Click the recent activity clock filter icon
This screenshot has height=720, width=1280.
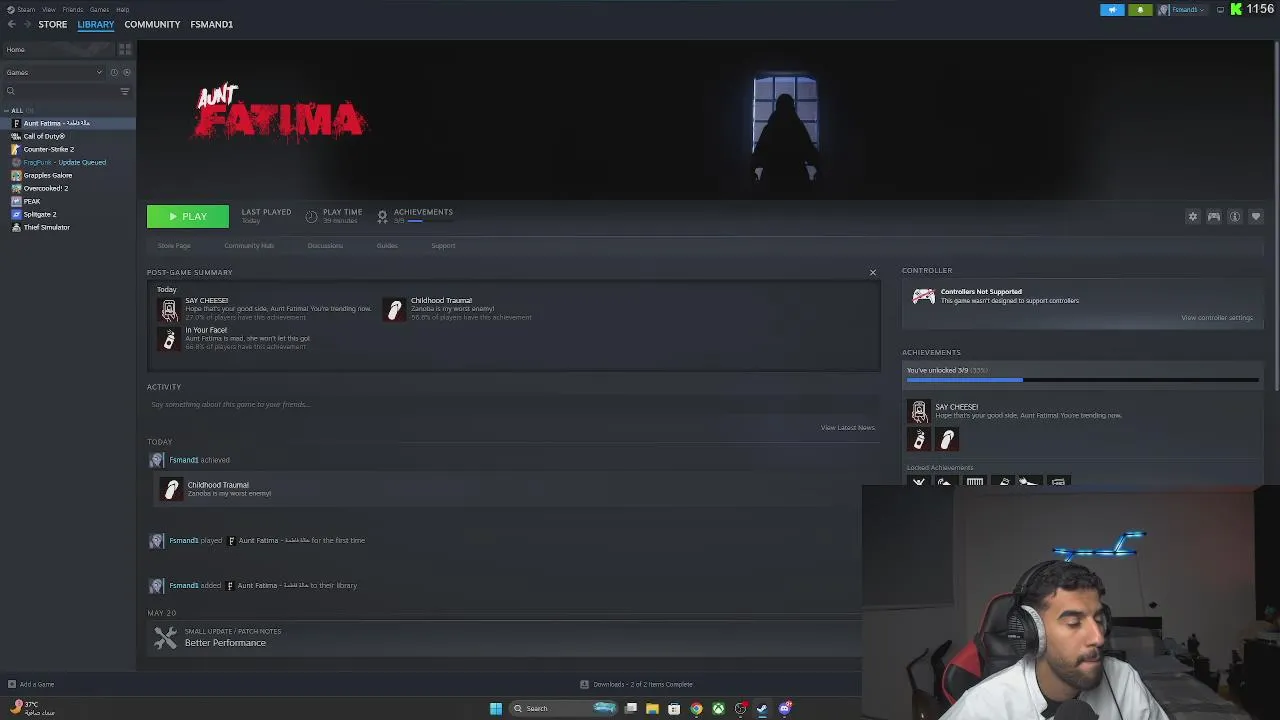click(114, 72)
